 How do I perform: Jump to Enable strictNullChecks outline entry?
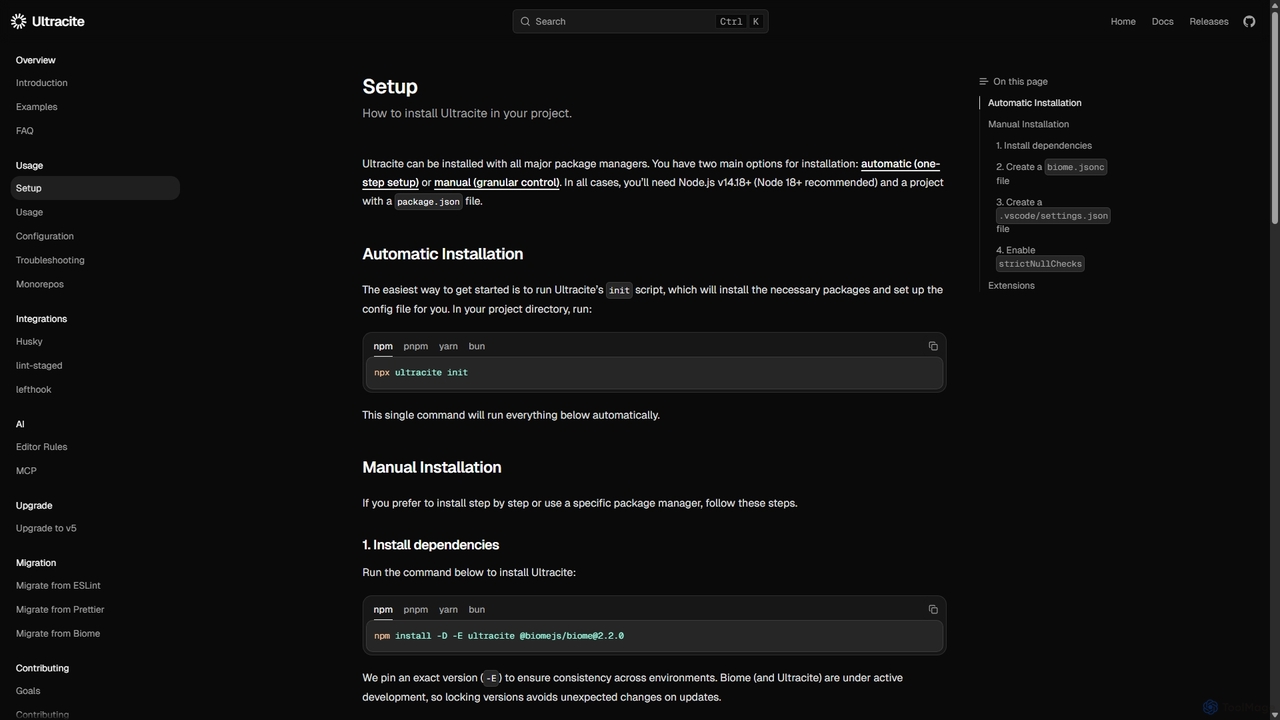pyautogui.click(x=1040, y=257)
